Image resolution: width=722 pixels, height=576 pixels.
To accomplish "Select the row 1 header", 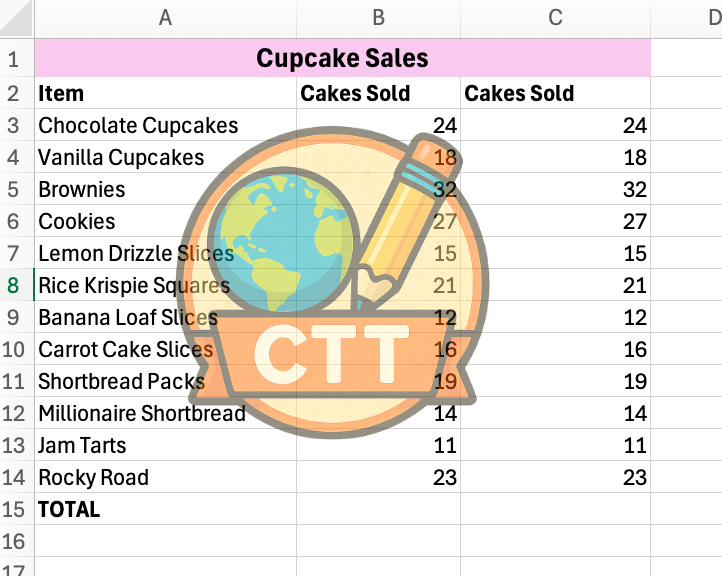I will [x=14, y=59].
